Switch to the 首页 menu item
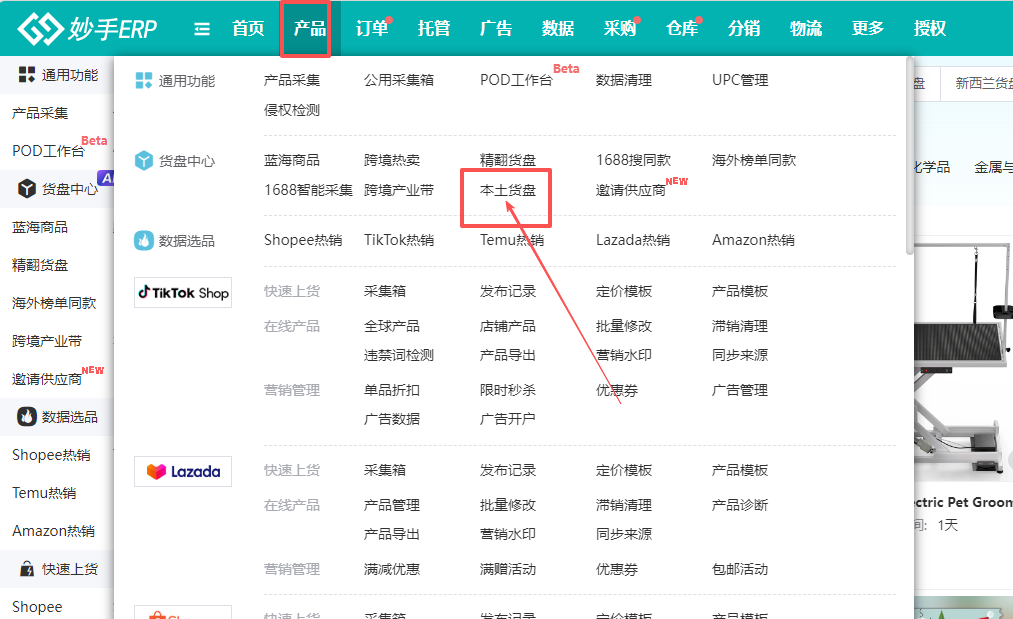 [x=246, y=28]
